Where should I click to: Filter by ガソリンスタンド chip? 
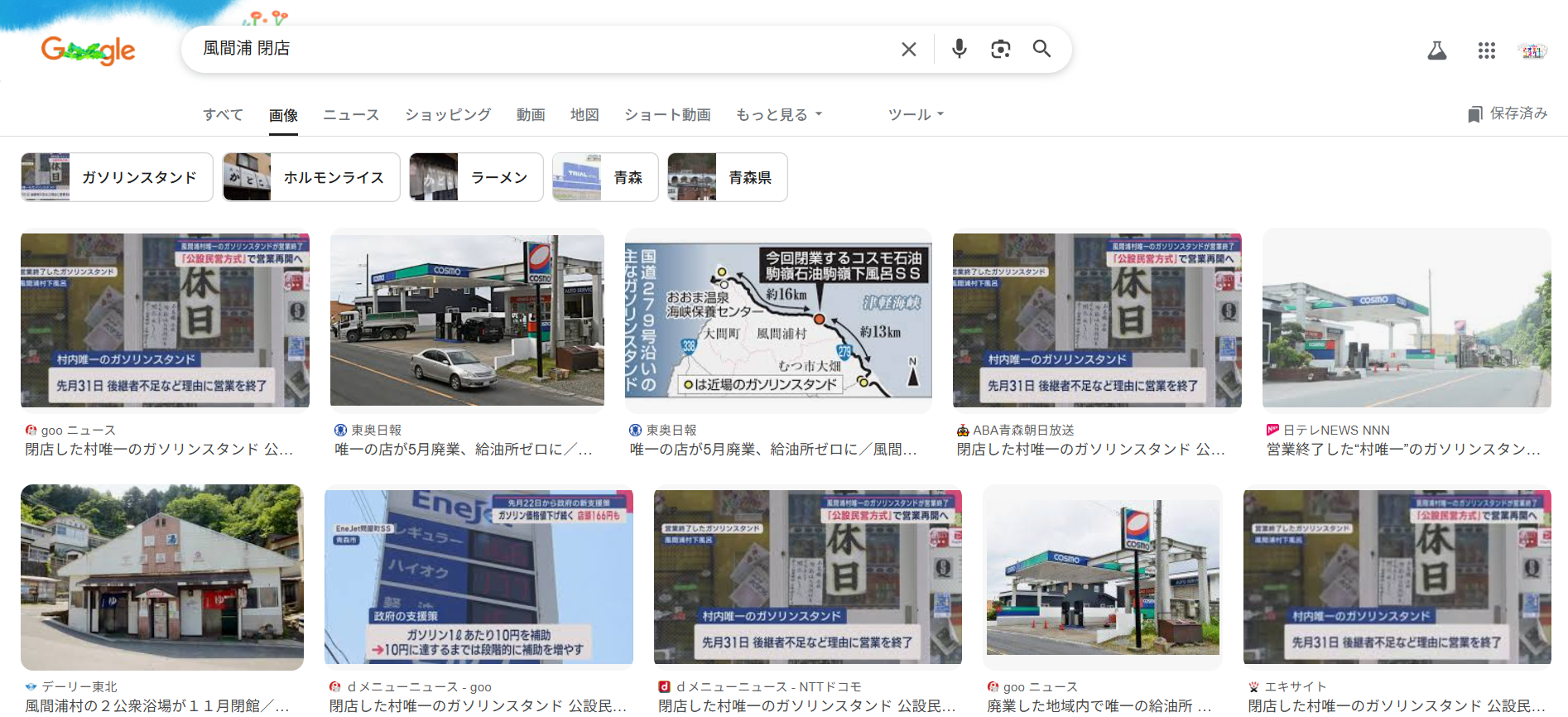pos(117,177)
